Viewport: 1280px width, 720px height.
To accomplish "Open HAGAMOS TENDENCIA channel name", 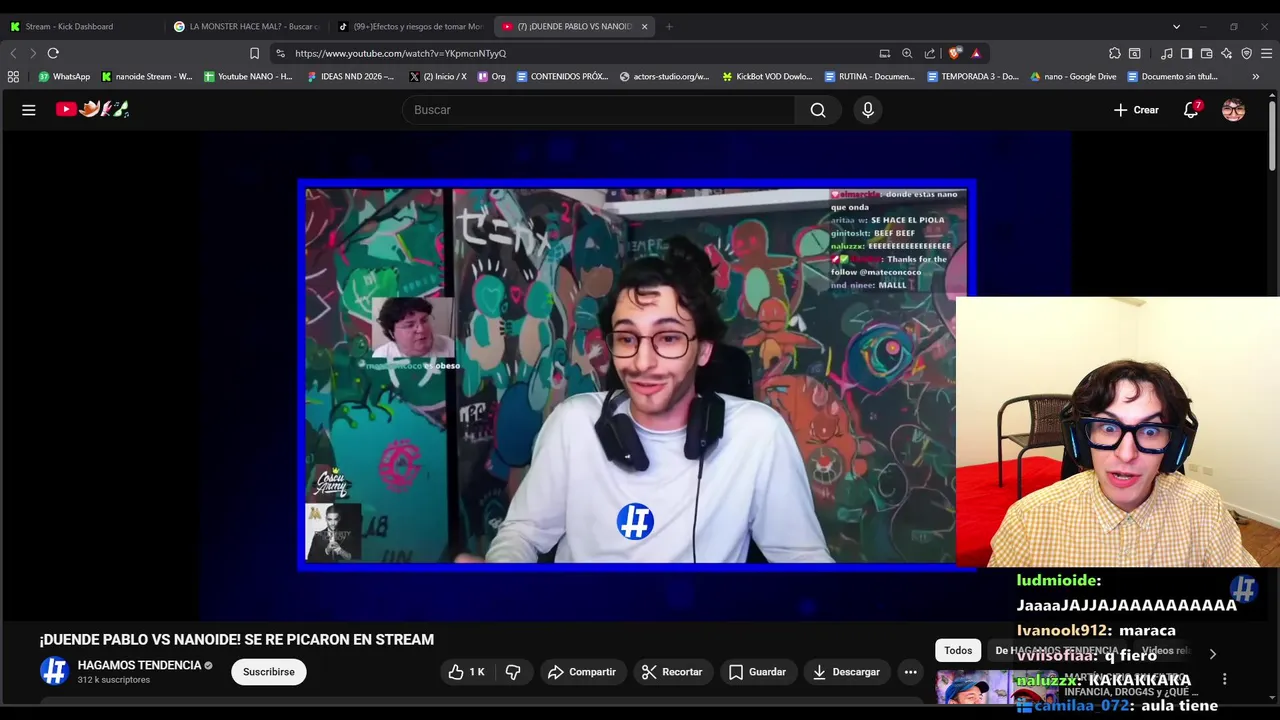I will [139, 665].
